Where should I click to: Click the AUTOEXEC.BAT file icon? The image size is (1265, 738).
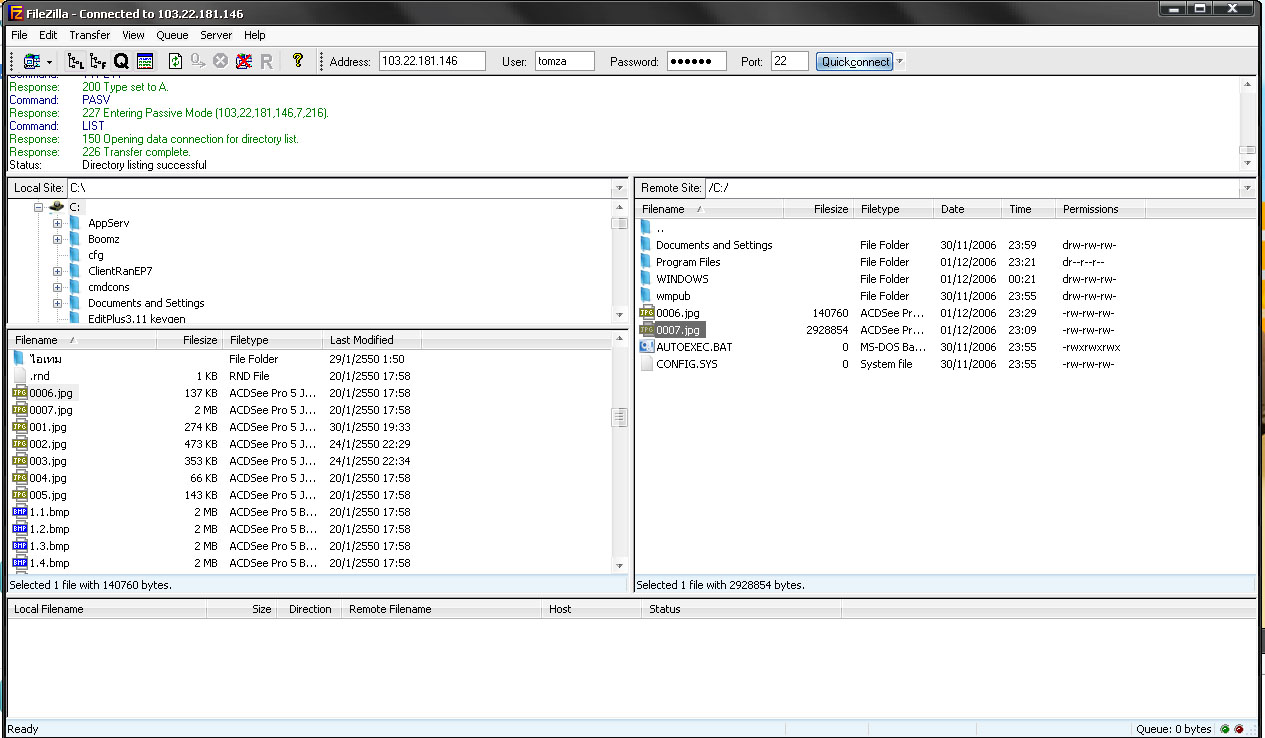(x=646, y=347)
